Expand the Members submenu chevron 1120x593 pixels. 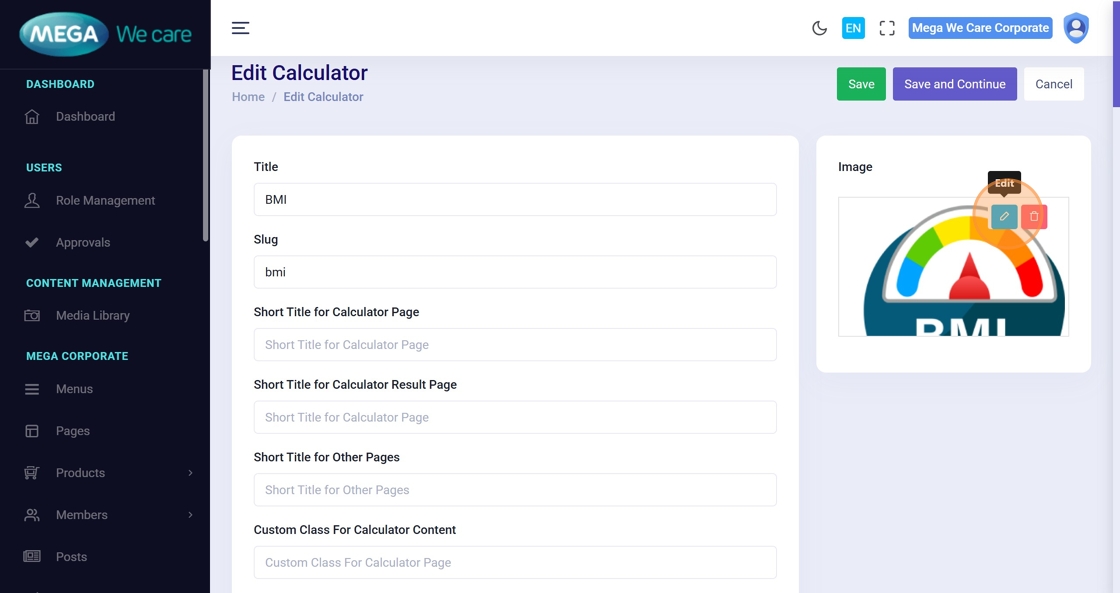[x=190, y=515]
